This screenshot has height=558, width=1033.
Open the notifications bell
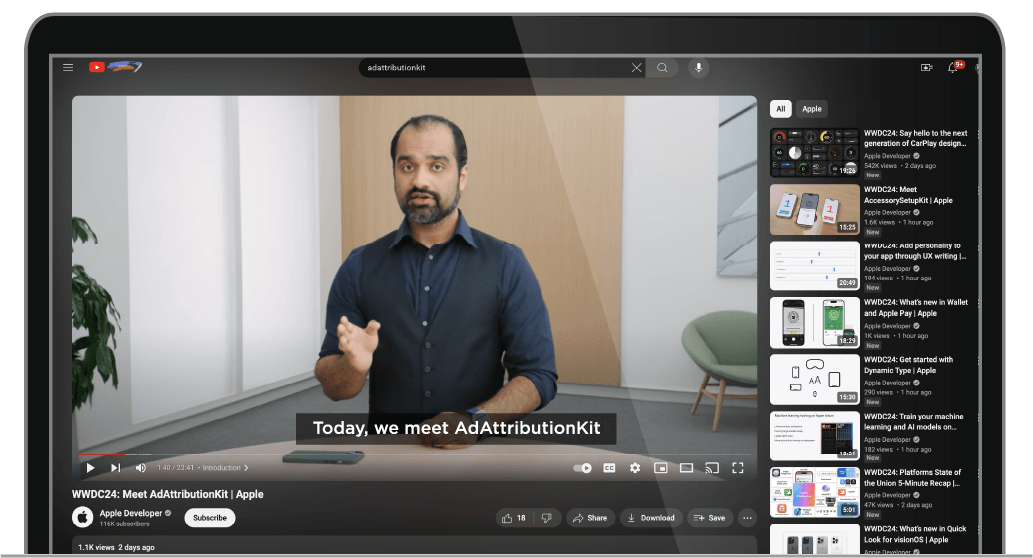point(953,67)
